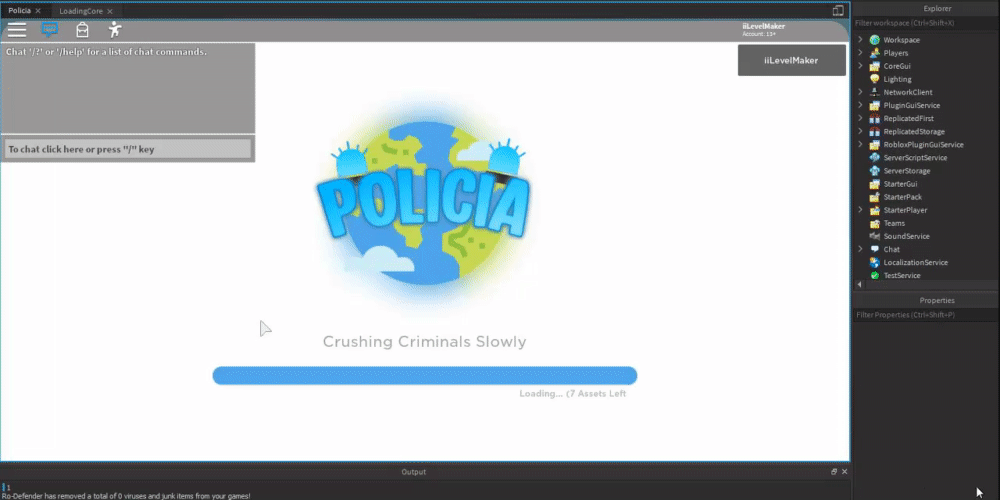The width and height of the screenshot is (1000, 500).
Task: Click the SoundService icon
Action: pos(874,236)
